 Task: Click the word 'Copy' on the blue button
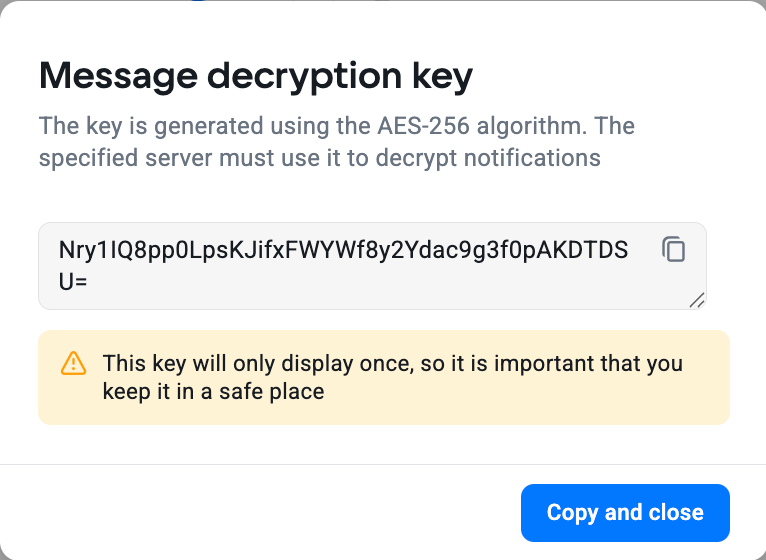tap(572, 513)
